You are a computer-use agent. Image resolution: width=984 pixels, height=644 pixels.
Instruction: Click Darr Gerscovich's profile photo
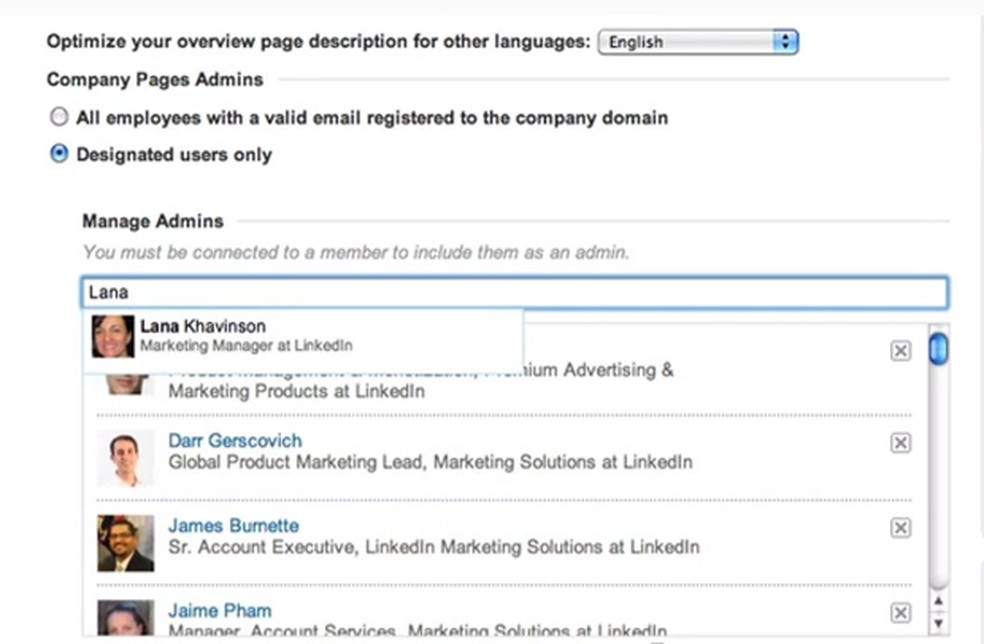(126, 458)
